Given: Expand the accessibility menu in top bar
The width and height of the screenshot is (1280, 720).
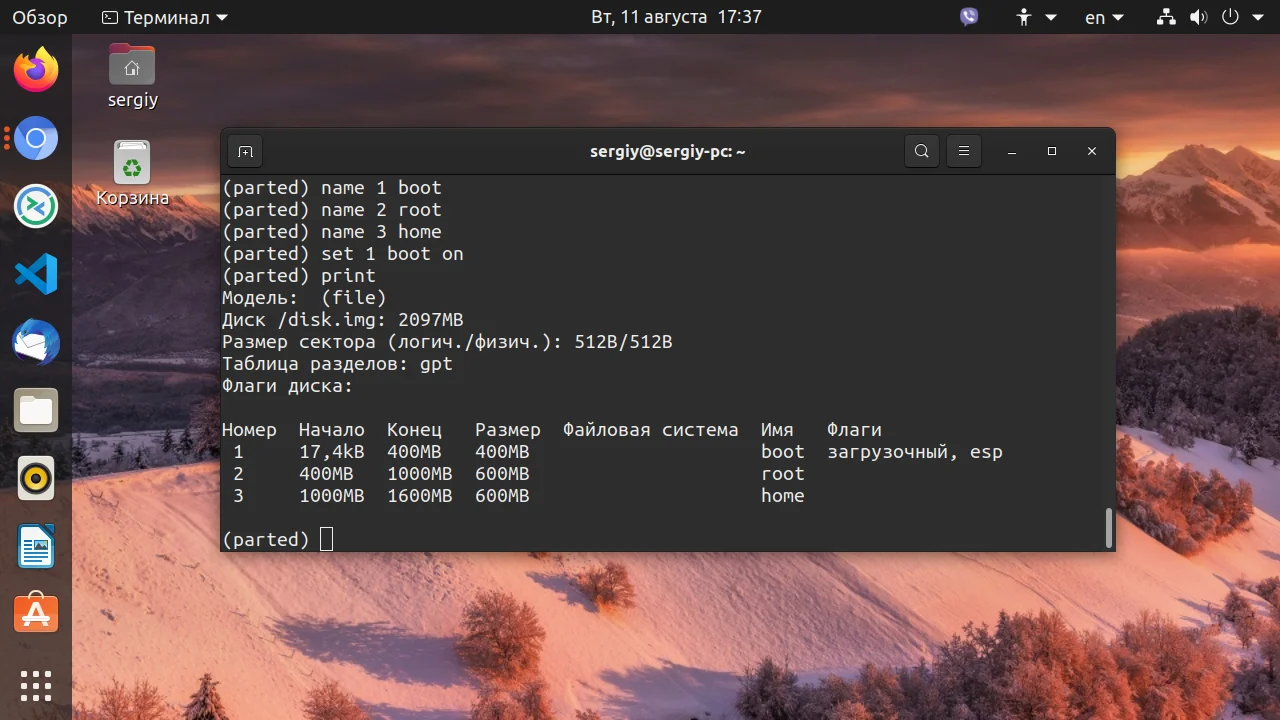Looking at the screenshot, I should click(1036, 17).
